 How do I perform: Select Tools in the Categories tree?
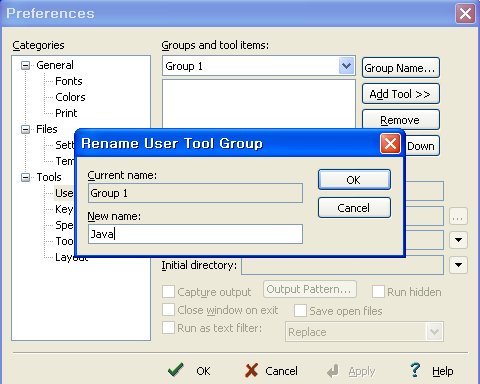click(49, 177)
